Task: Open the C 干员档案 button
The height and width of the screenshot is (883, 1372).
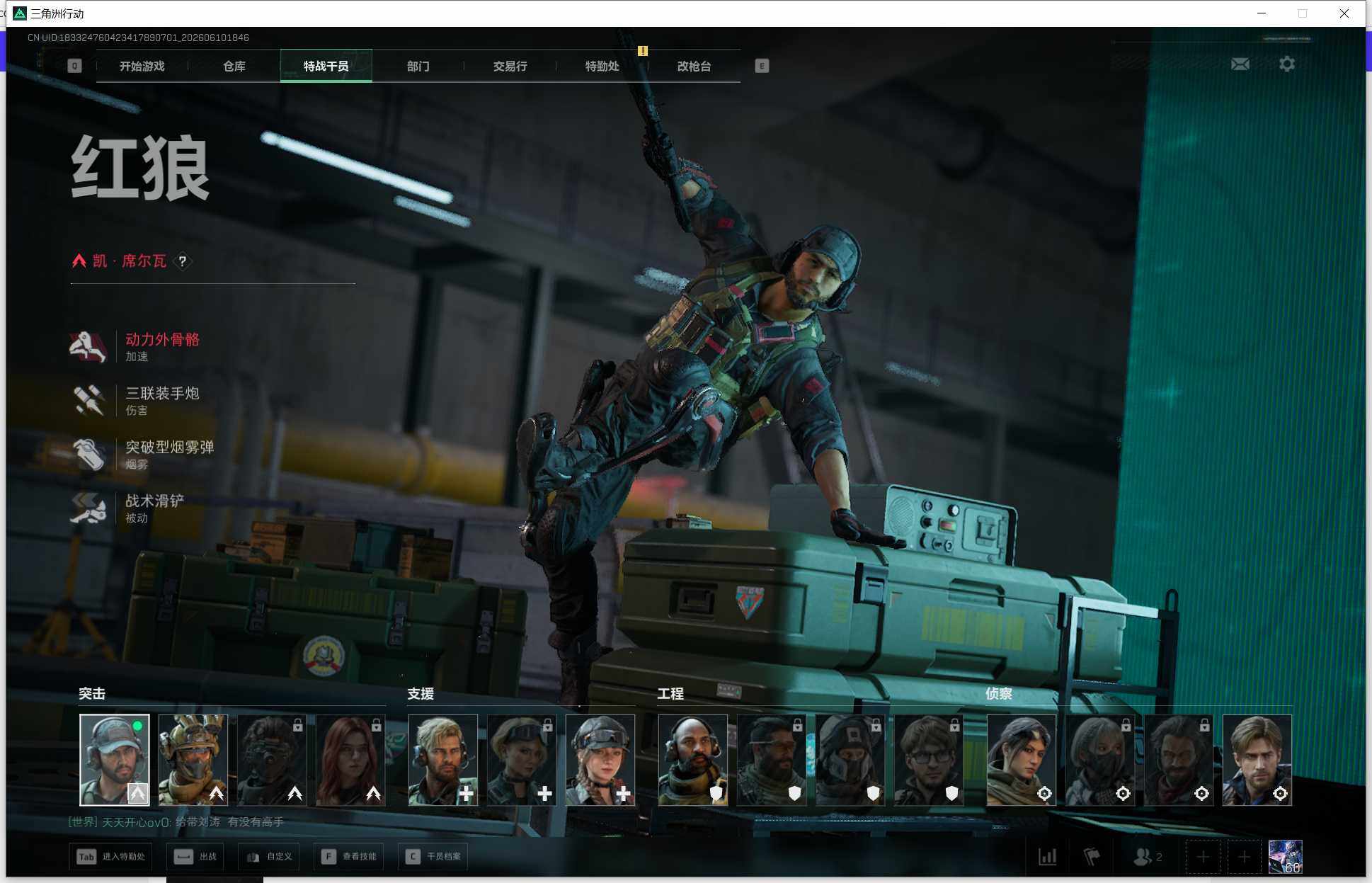Action: click(x=433, y=857)
